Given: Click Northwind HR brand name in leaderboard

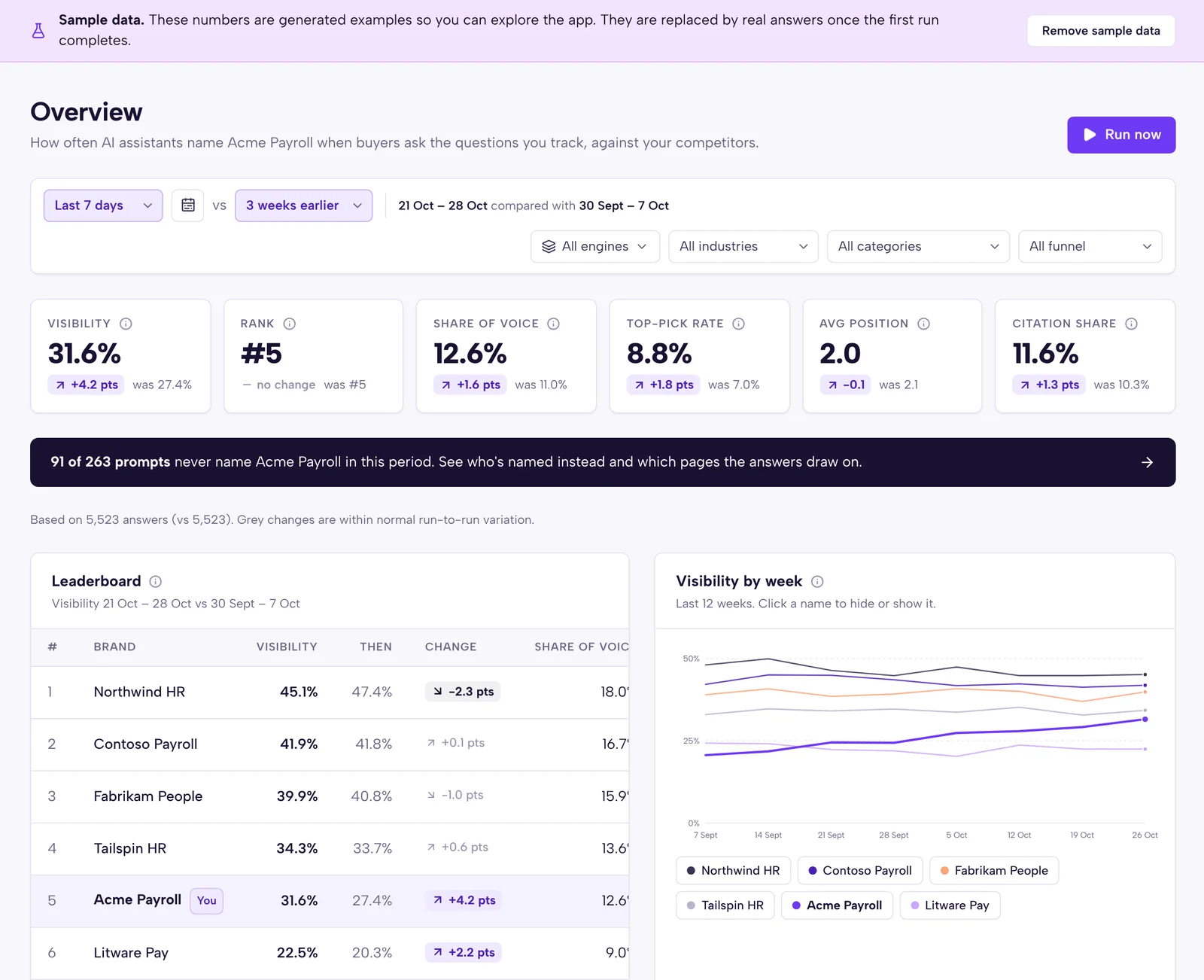Looking at the screenshot, I should [139, 692].
